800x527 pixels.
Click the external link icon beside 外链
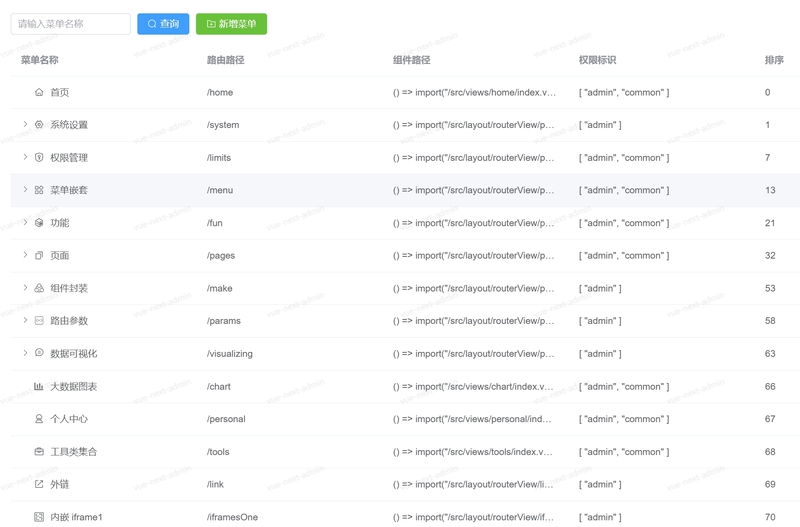pos(39,484)
